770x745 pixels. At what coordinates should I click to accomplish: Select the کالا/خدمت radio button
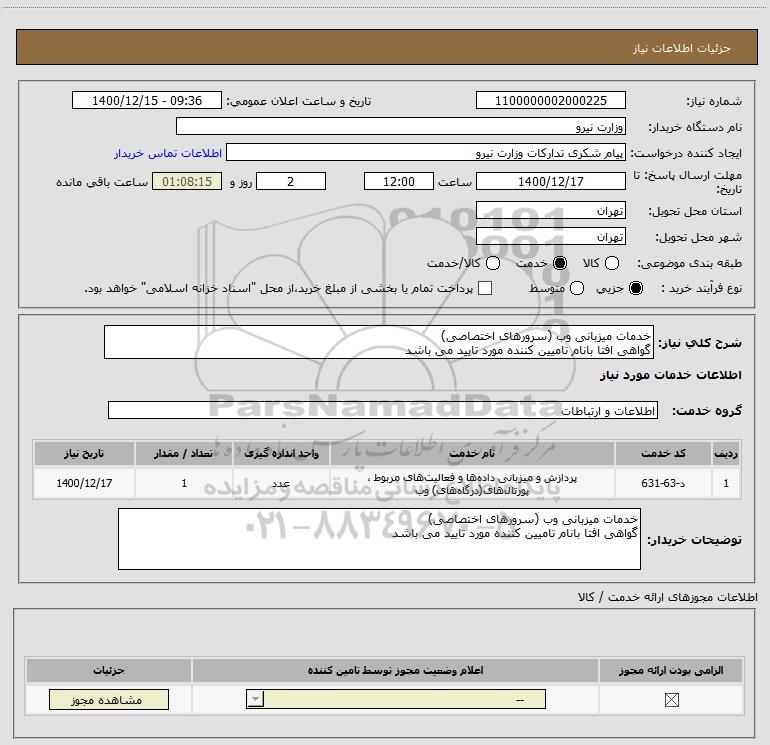[x=493, y=263]
